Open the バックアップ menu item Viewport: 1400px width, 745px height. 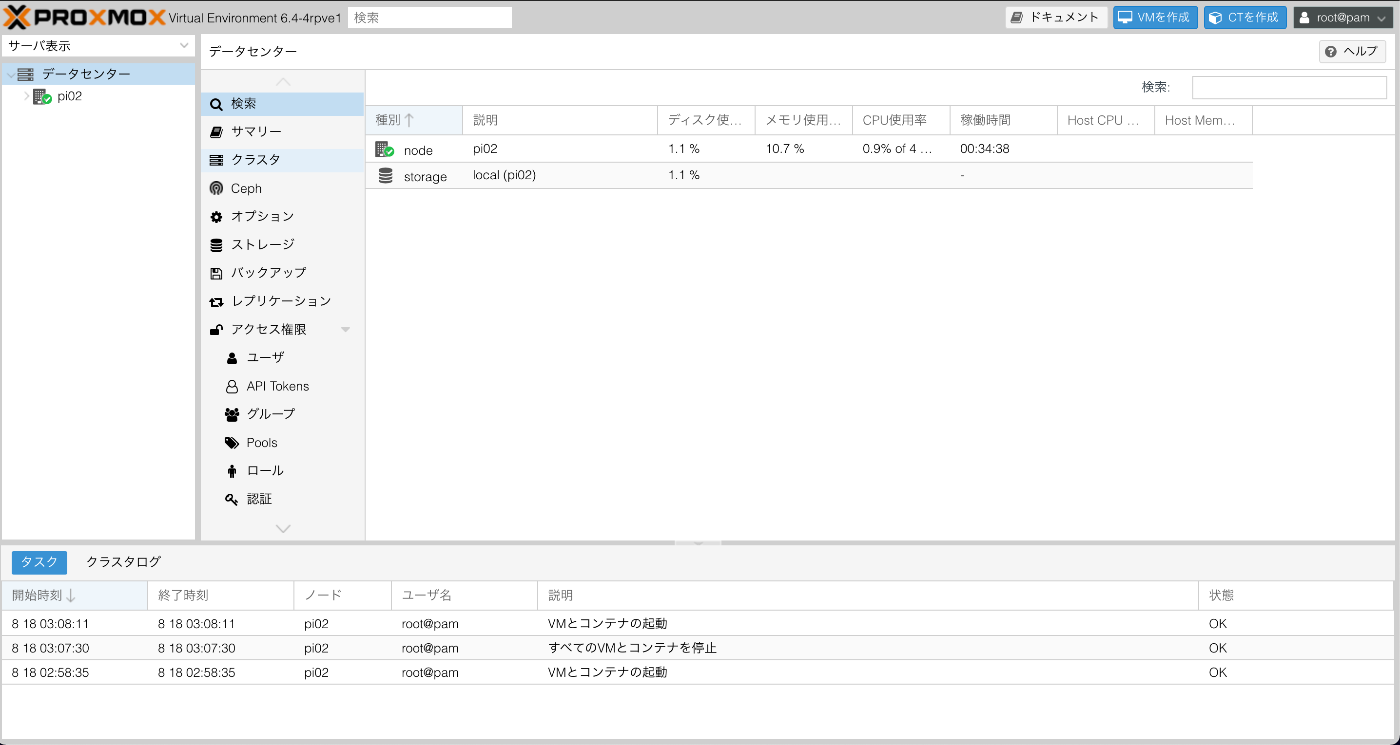[283, 273]
